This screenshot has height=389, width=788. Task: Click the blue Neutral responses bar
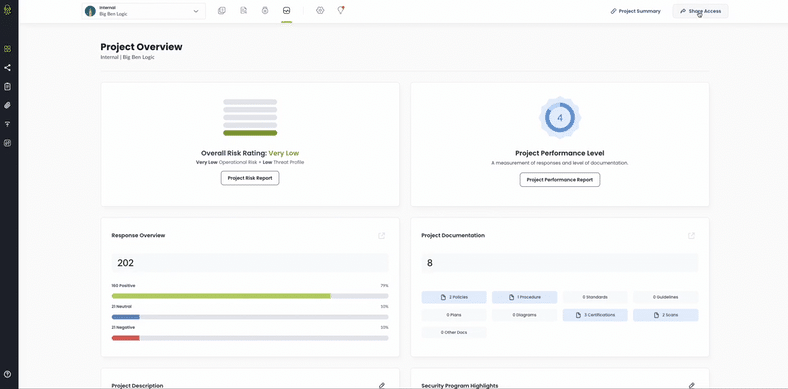pos(126,317)
